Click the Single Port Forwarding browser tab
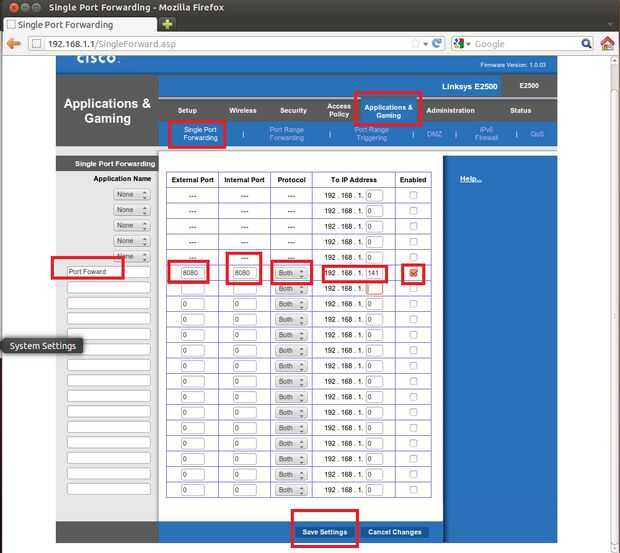The image size is (620, 553). coord(80,25)
